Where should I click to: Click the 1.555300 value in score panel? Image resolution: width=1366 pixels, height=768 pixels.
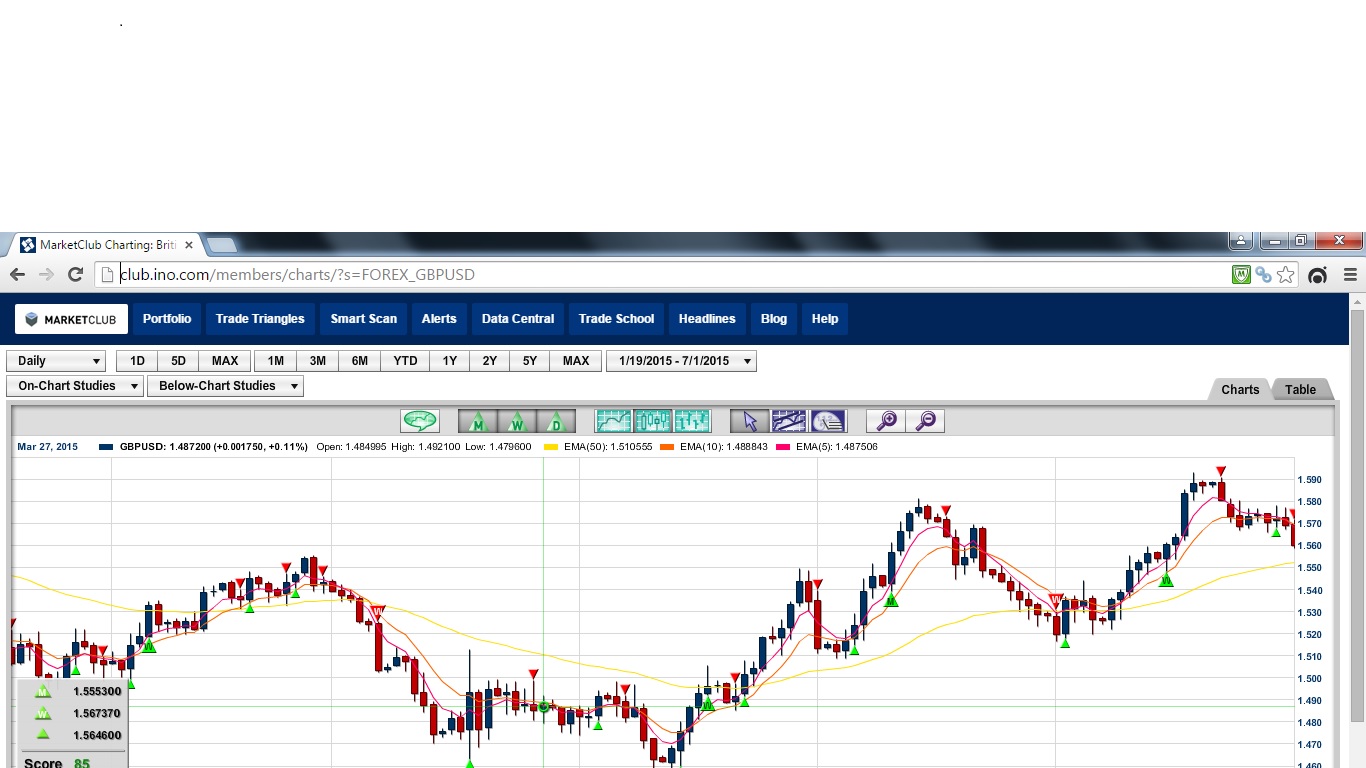[x=97, y=691]
